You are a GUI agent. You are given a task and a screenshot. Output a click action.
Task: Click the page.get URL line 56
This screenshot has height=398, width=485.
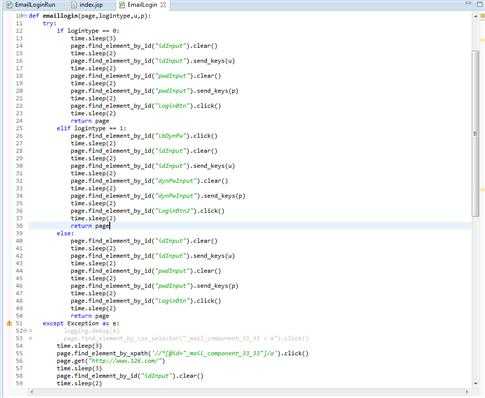point(111,361)
